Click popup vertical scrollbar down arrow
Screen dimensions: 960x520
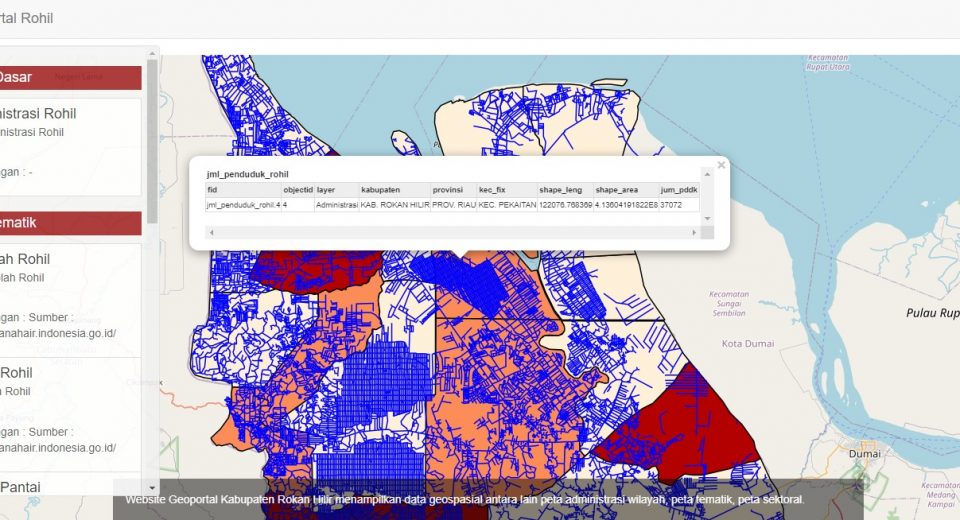707,219
